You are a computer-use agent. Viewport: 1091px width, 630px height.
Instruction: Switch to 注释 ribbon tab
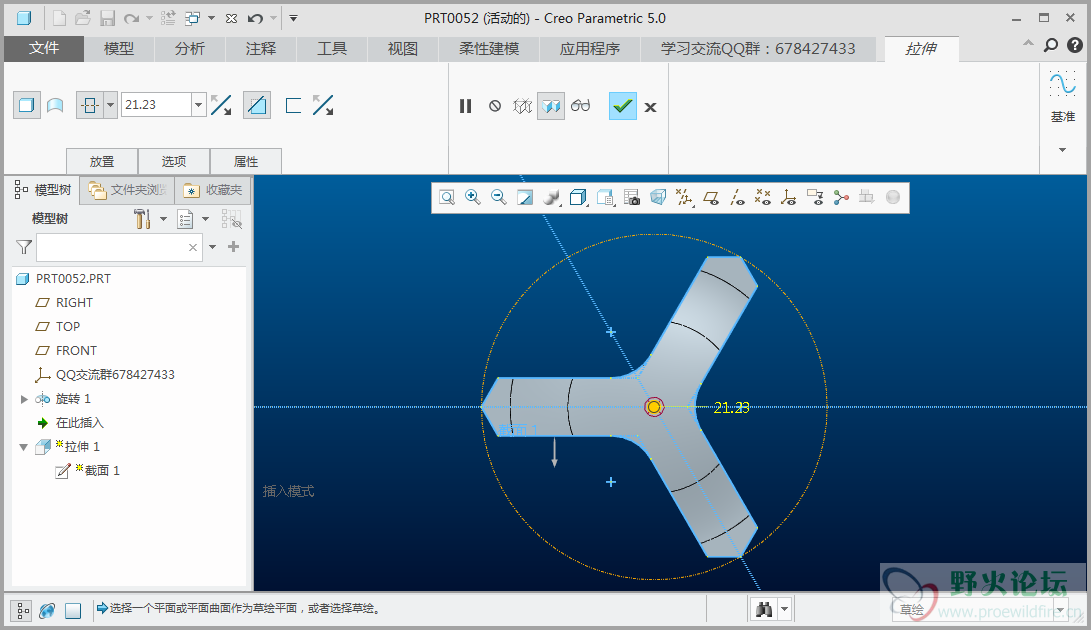(x=261, y=49)
